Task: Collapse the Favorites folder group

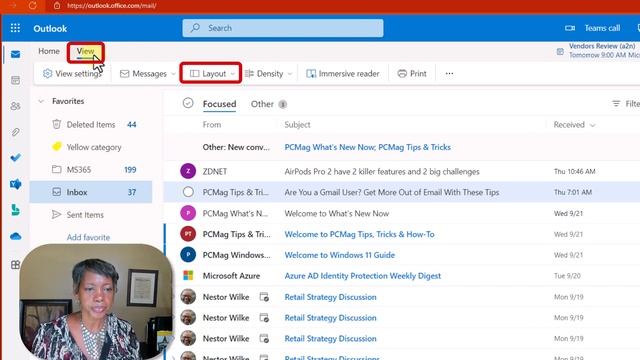Action: coord(41,101)
